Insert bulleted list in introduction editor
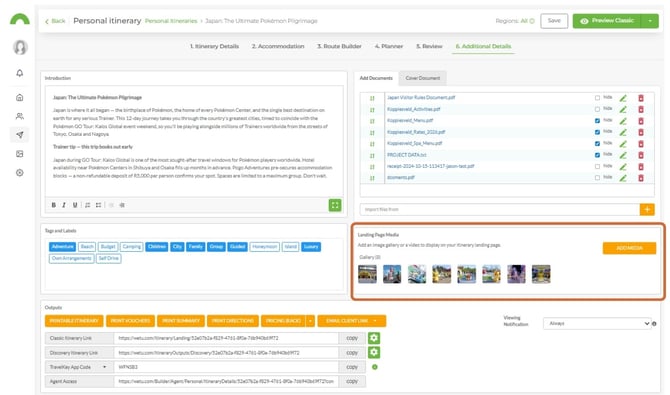The width and height of the screenshot is (670, 395). (99, 205)
